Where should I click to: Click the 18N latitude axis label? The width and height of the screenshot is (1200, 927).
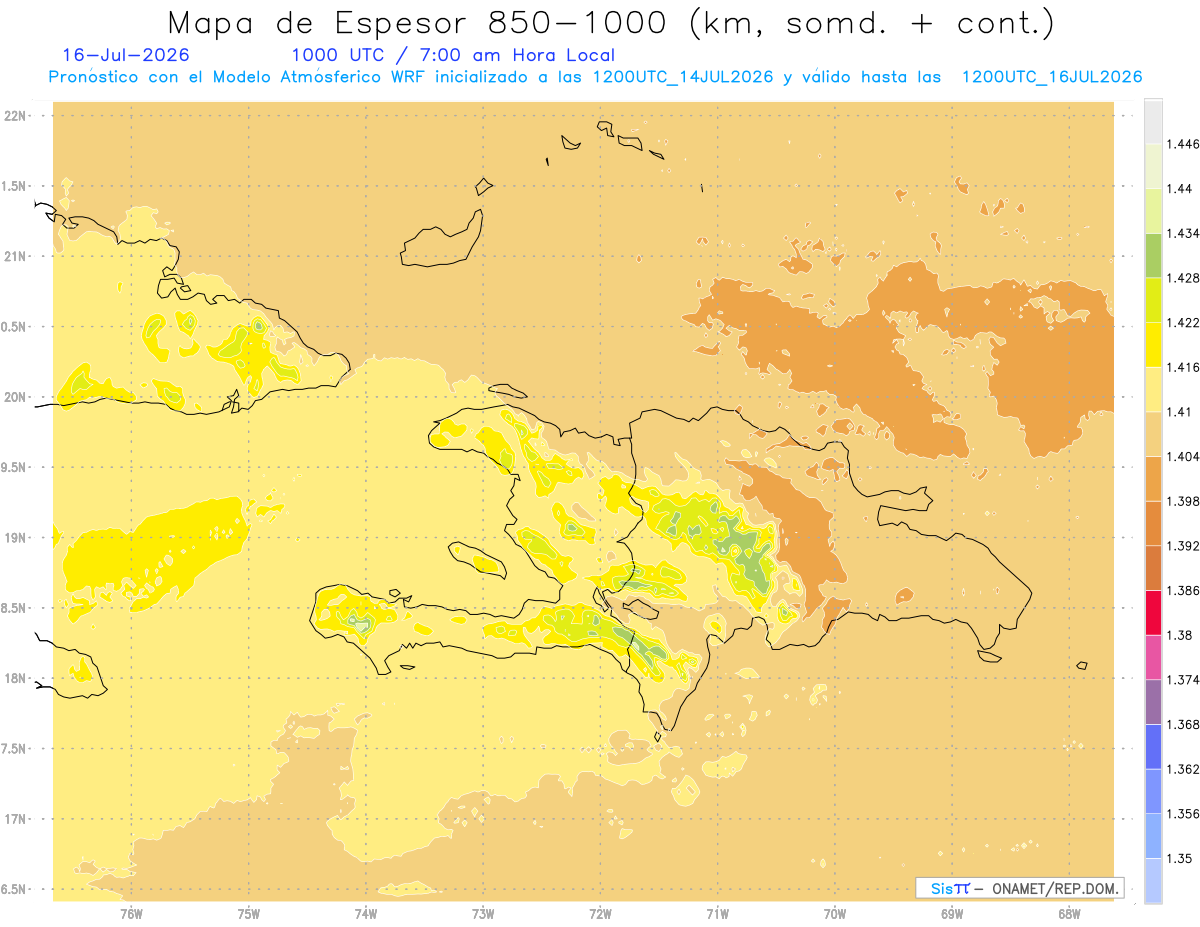pyautogui.click(x=16, y=679)
